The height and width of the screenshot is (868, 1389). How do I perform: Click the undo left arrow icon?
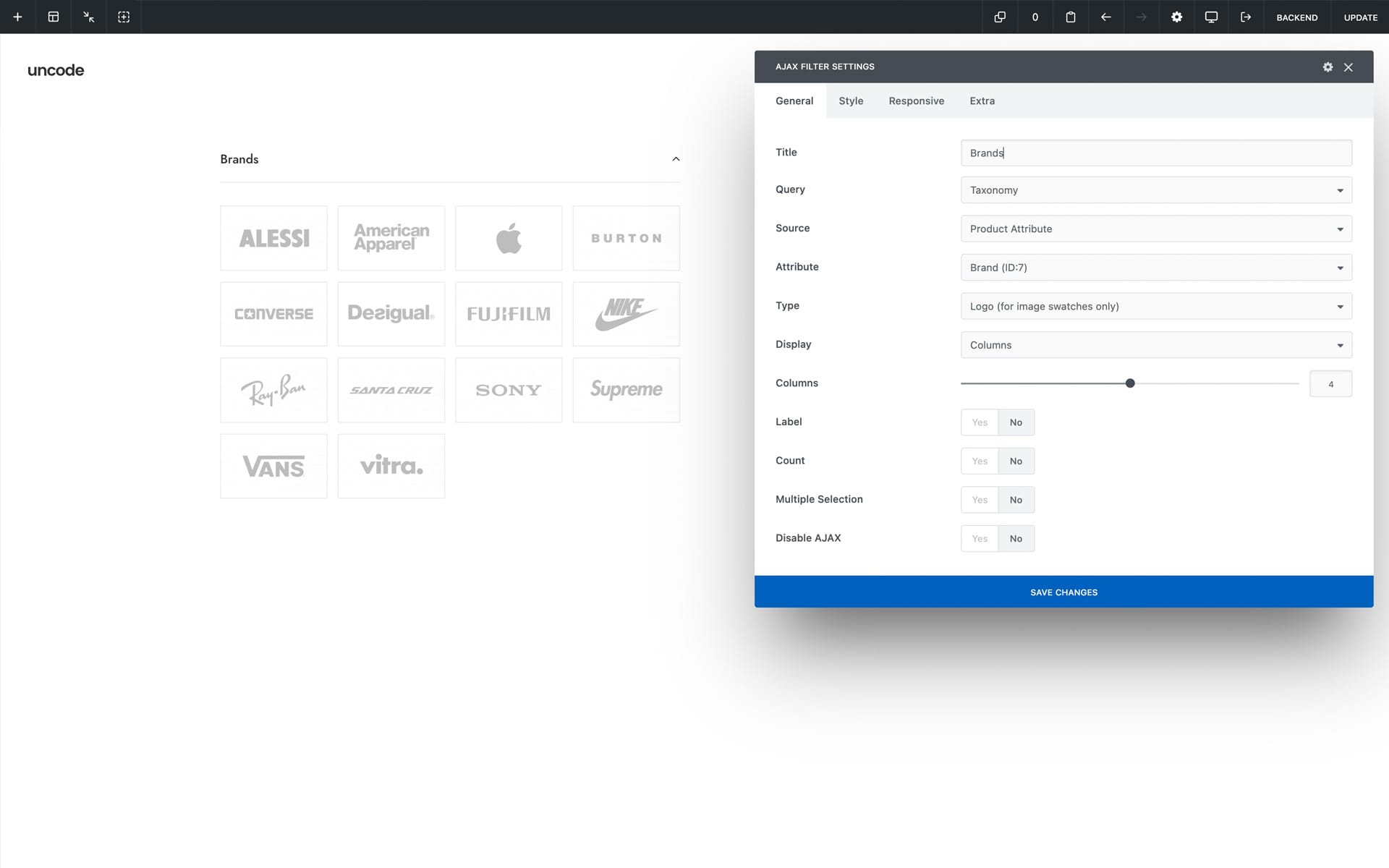[1105, 17]
